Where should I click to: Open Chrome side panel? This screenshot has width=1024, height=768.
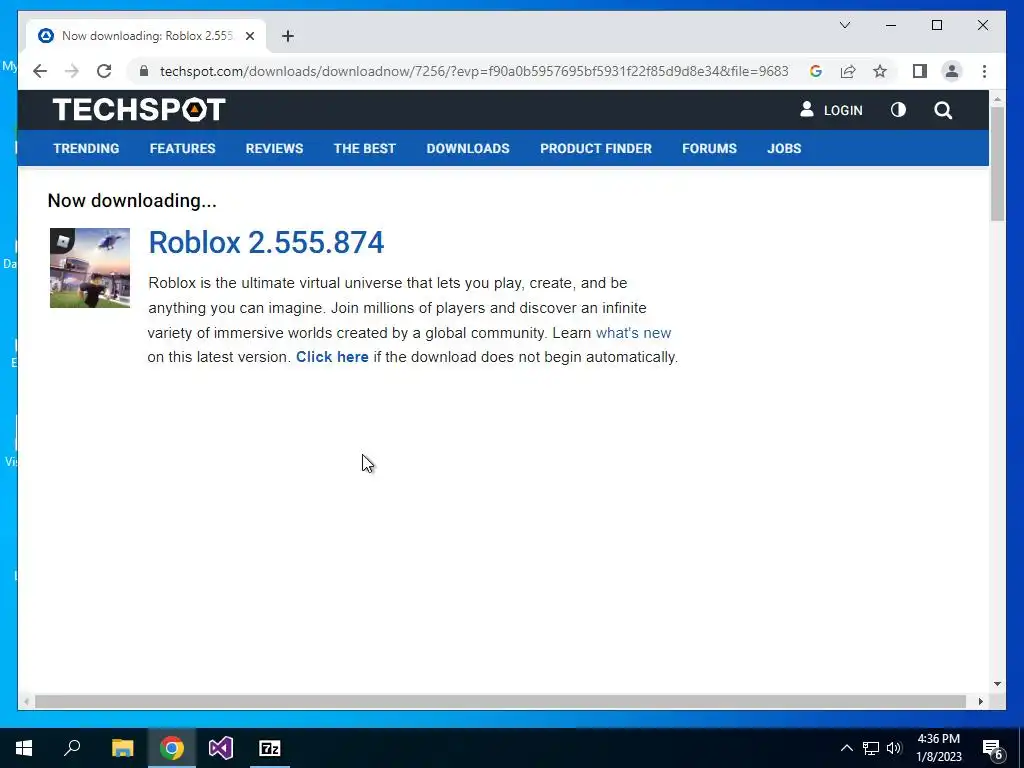tap(920, 71)
